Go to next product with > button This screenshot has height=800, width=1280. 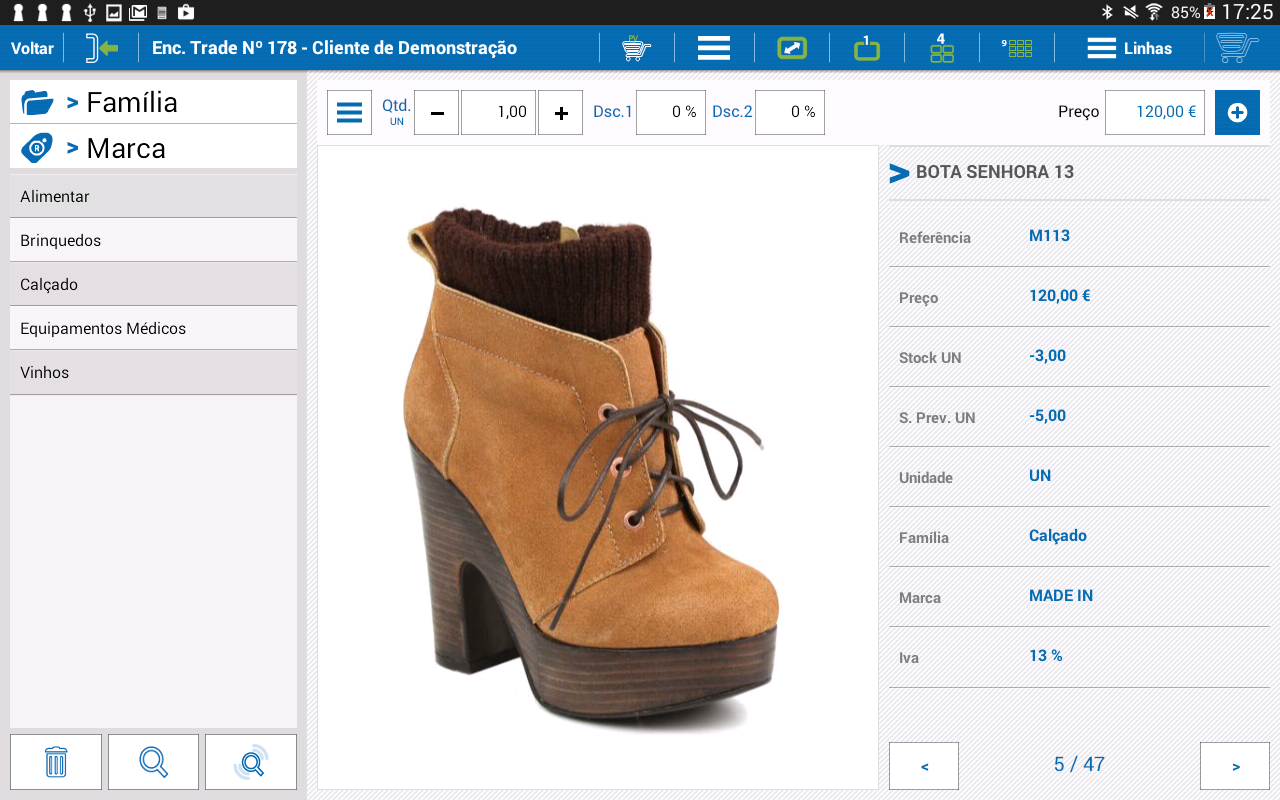tap(1235, 766)
